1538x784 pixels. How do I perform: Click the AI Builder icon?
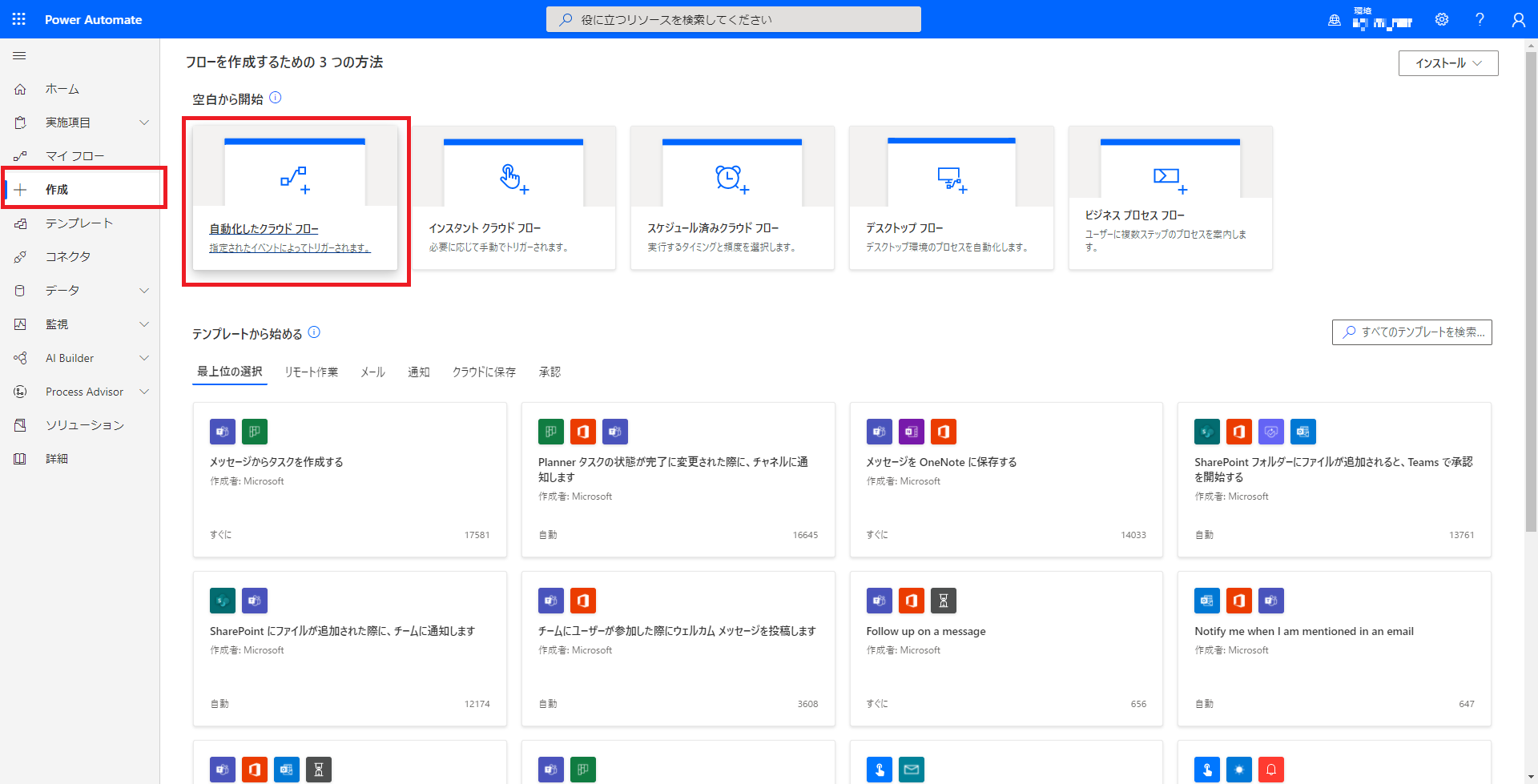click(21, 358)
